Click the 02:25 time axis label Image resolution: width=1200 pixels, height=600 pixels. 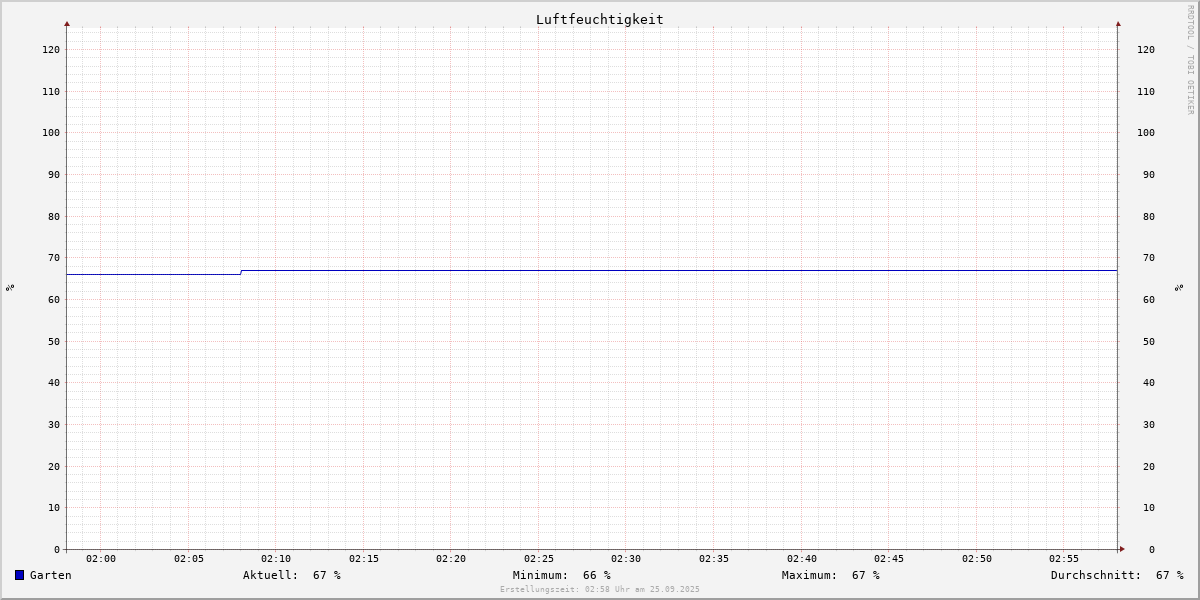pyautogui.click(x=539, y=558)
